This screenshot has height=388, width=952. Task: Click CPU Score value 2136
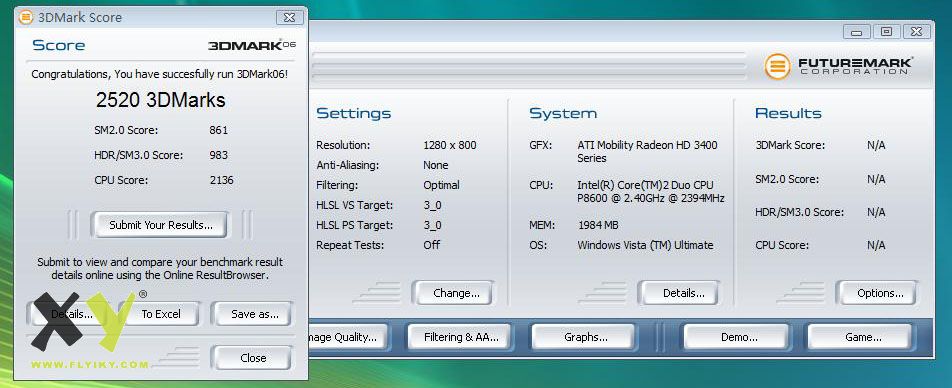click(x=222, y=180)
